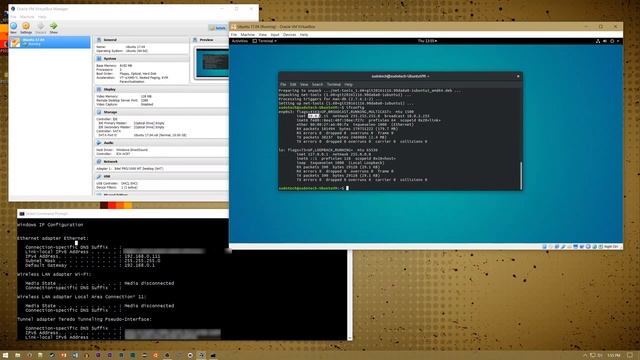This screenshot has height=360, width=640.
Task: Click the VirtualBox Manager title bar icon
Action: pyautogui.click(x=13, y=9)
